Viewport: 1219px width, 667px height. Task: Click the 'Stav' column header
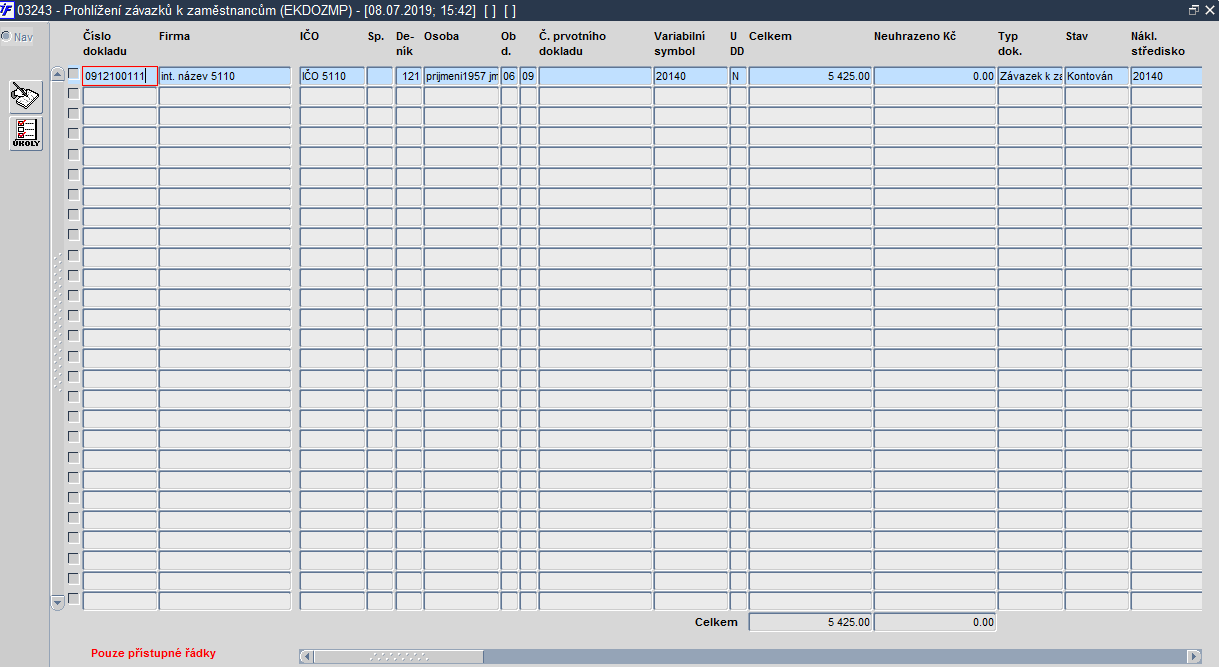click(1076, 36)
